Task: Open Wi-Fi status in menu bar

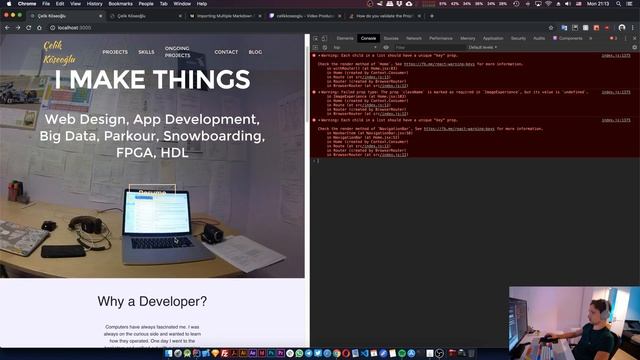Action: [548, 4]
